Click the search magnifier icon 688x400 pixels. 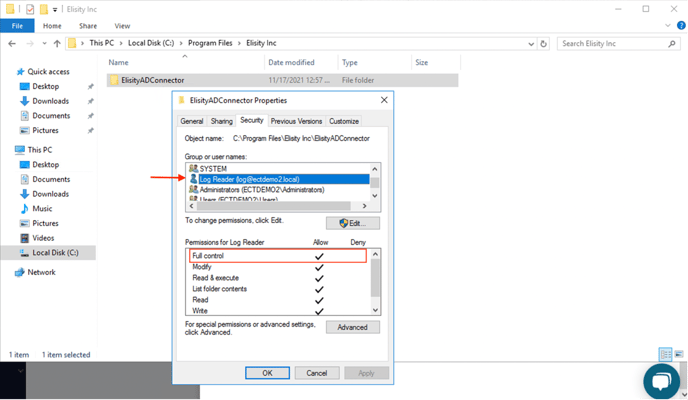672,43
